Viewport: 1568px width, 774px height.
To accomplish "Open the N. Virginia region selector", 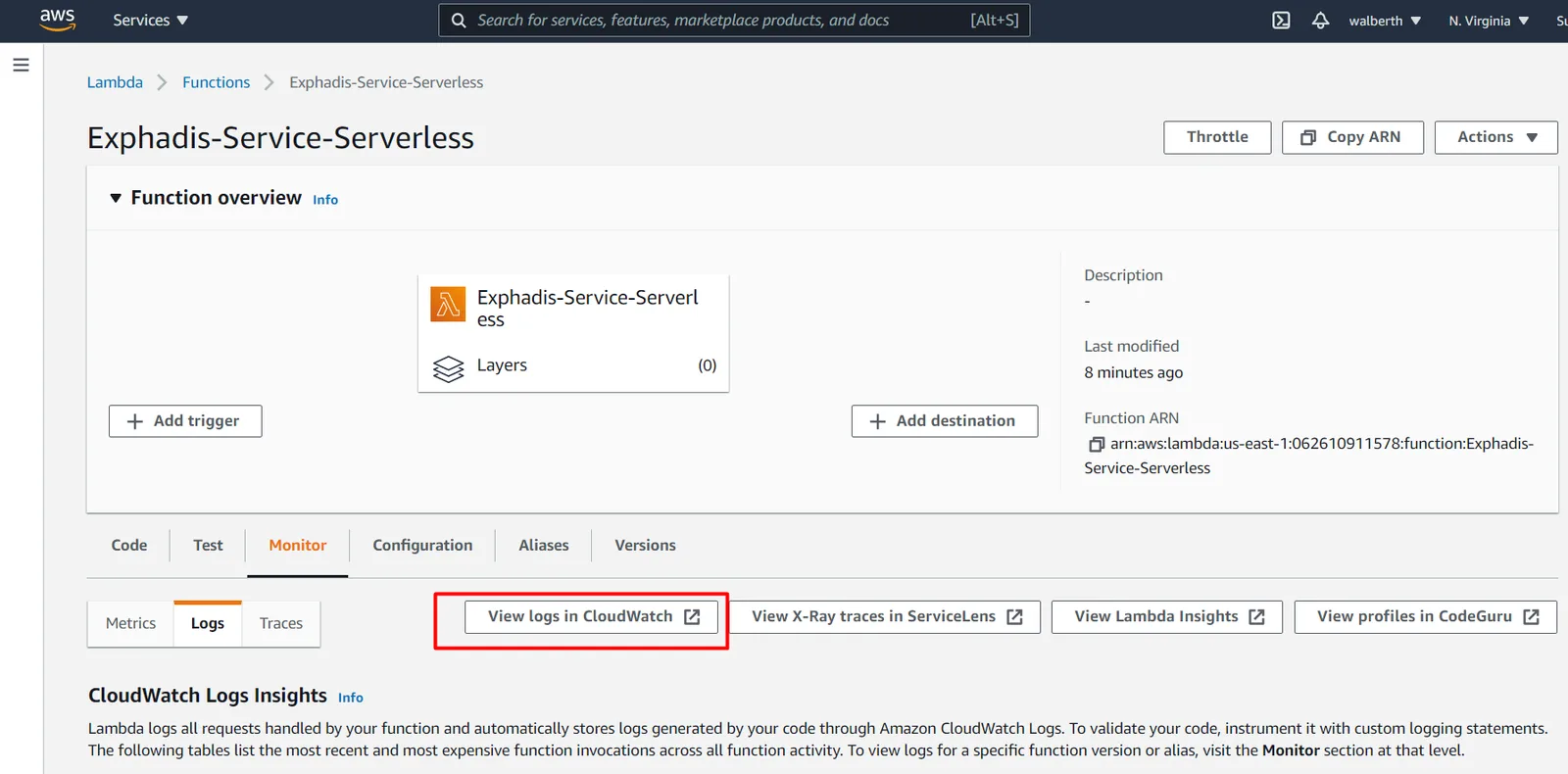I will click(x=1488, y=21).
